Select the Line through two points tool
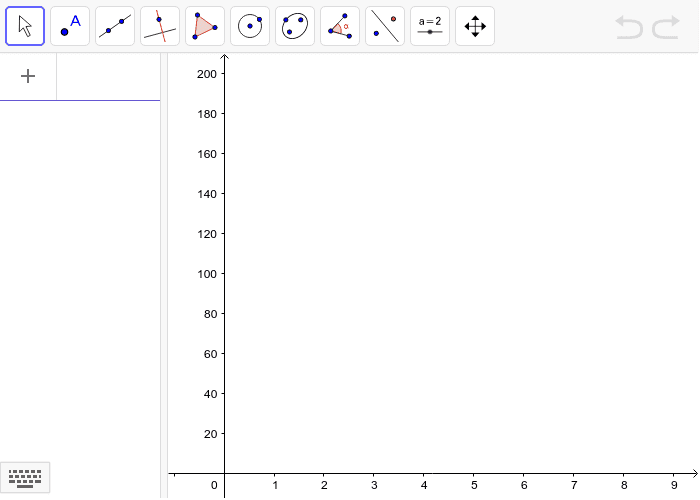Screen dimensions: 700x500 [115, 26]
